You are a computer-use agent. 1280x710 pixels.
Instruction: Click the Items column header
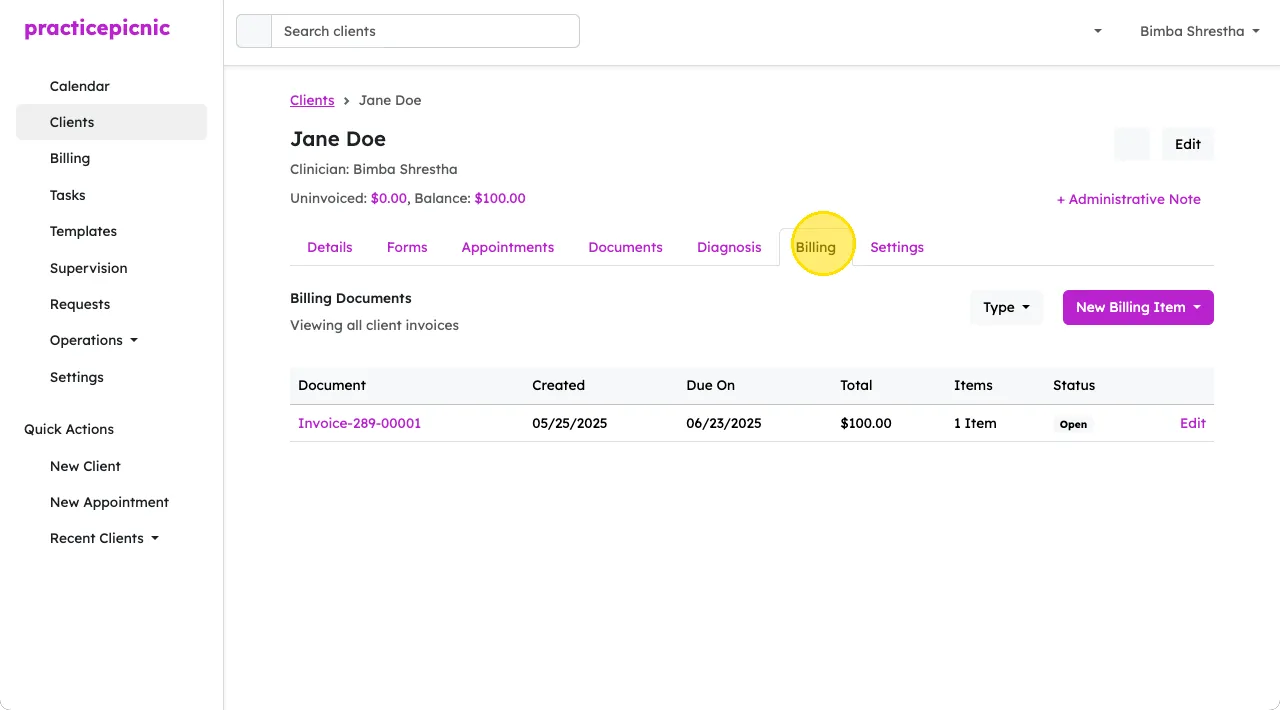pos(973,385)
